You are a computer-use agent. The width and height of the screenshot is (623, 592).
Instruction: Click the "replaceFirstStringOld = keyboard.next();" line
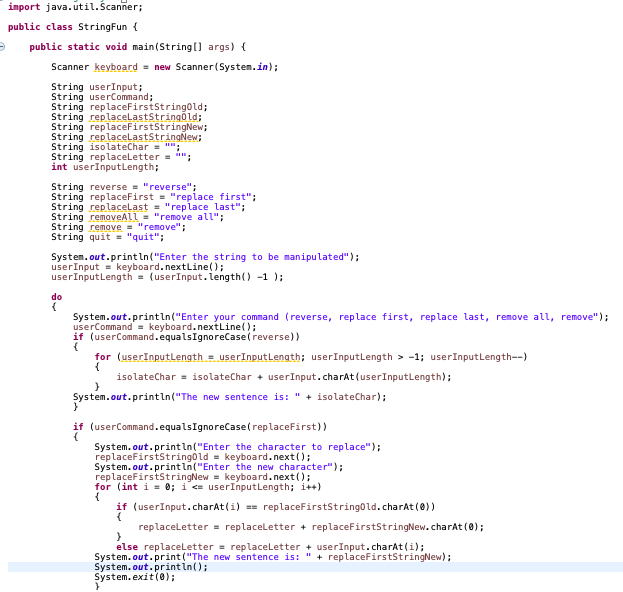click(x=203, y=457)
